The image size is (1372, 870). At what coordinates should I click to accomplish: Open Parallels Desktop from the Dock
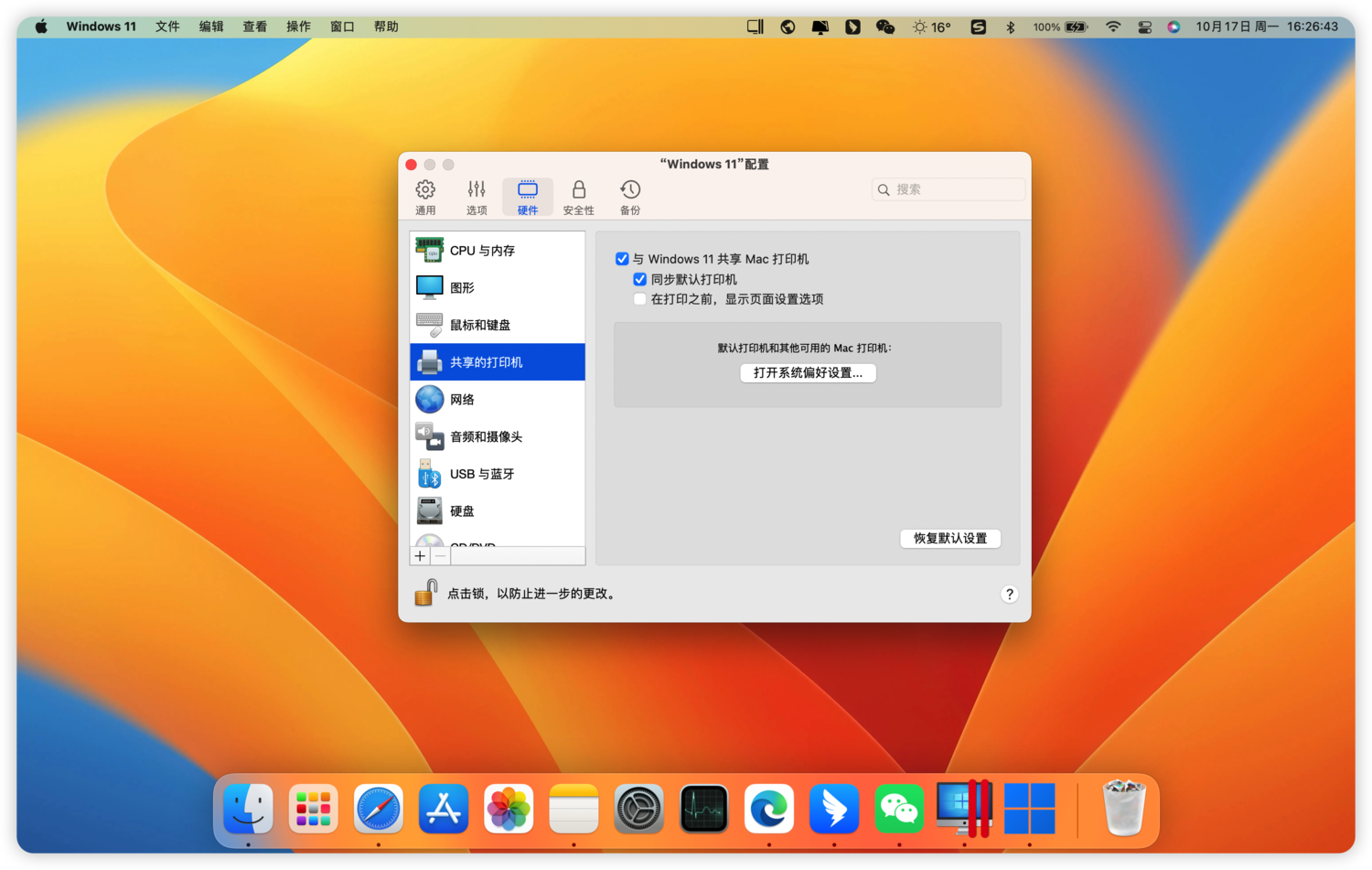964,809
